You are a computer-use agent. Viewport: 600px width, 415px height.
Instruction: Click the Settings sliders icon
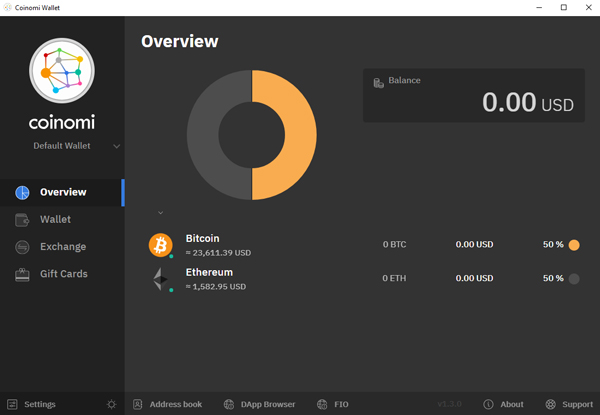click(x=12, y=404)
